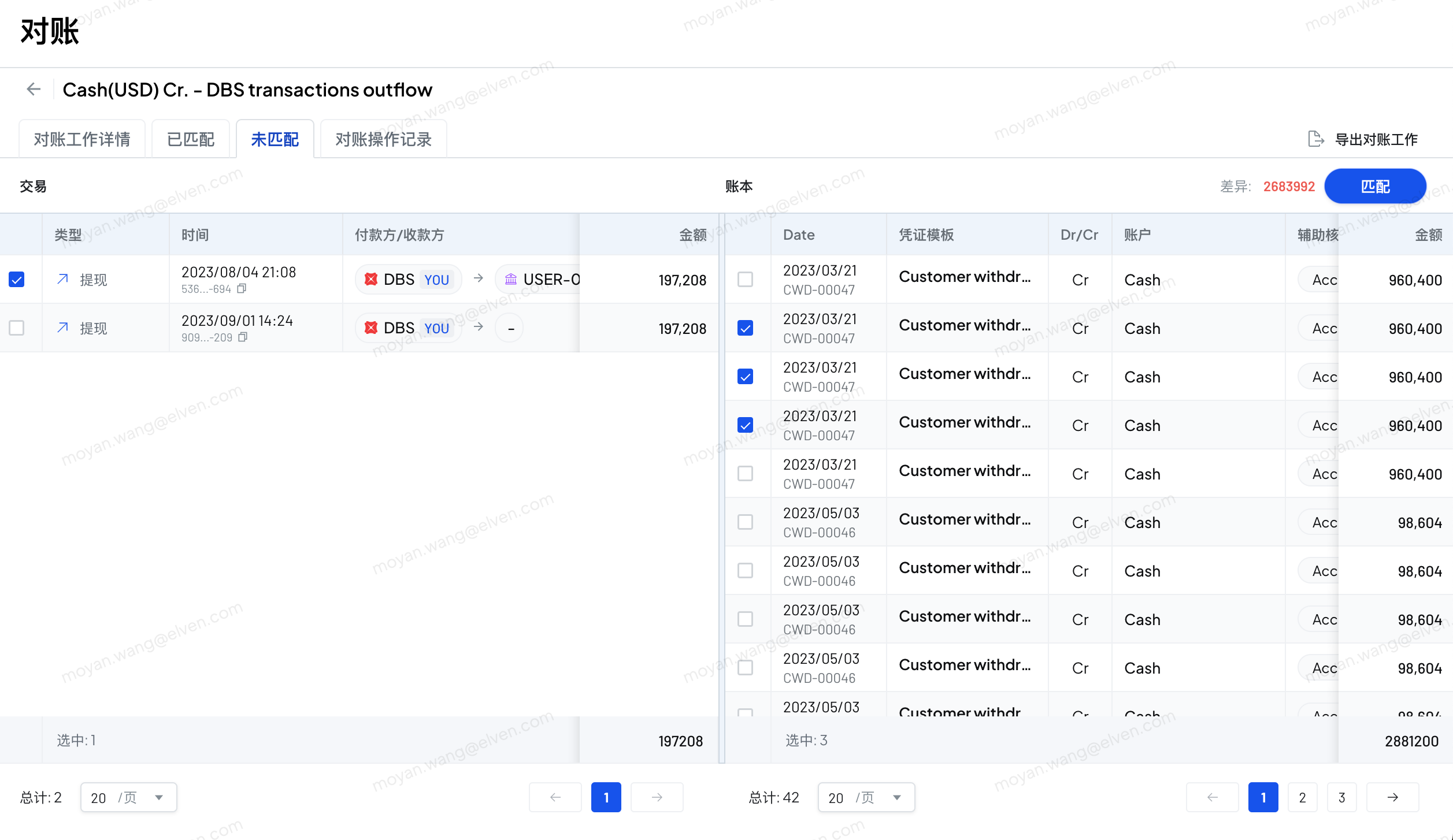
Task: Check the 2023/09/01 14:24 withdrawal transaction
Action: pos(17,328)
